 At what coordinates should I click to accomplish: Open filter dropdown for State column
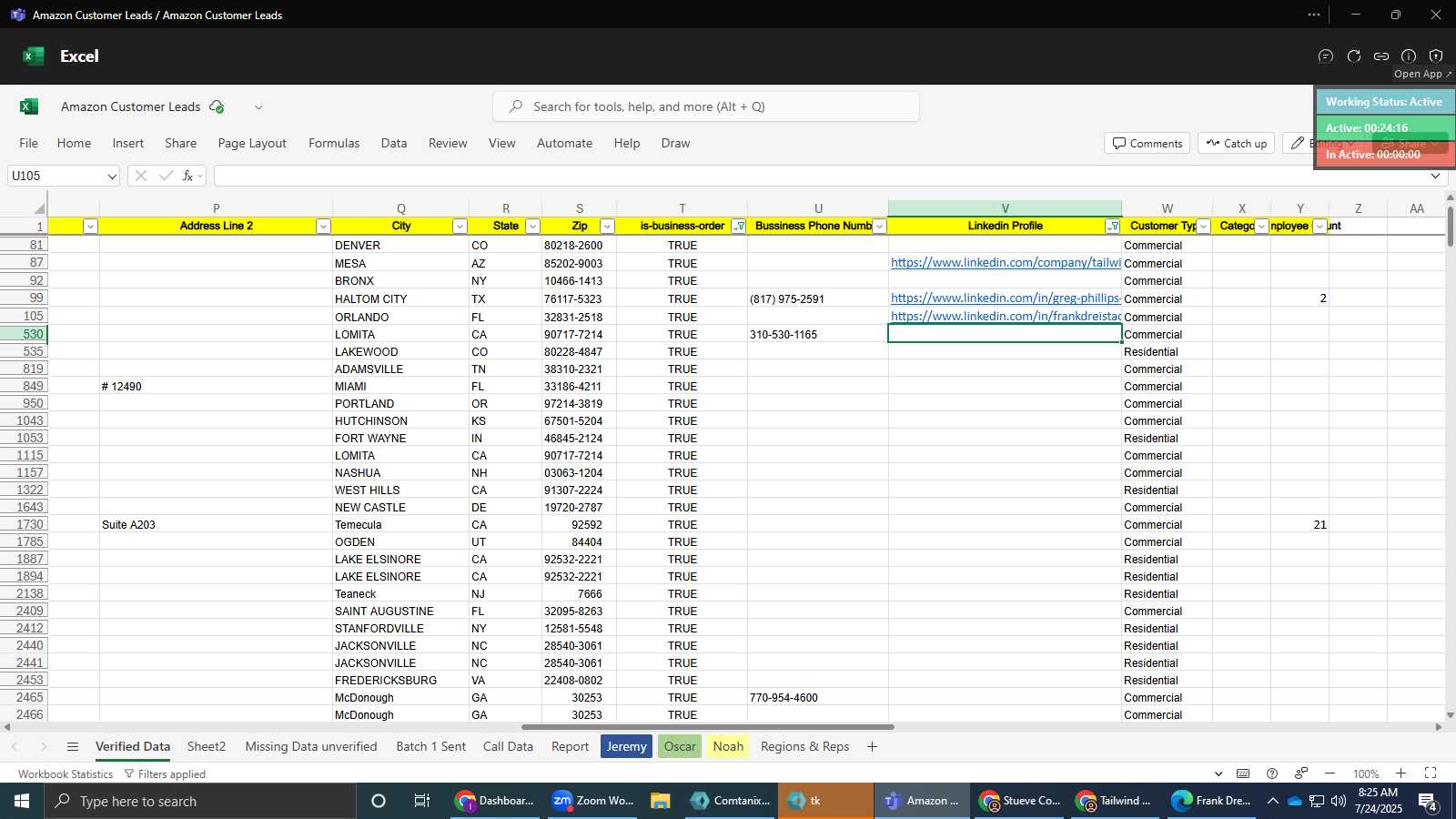pyautogui.click(x=533, y=227)
